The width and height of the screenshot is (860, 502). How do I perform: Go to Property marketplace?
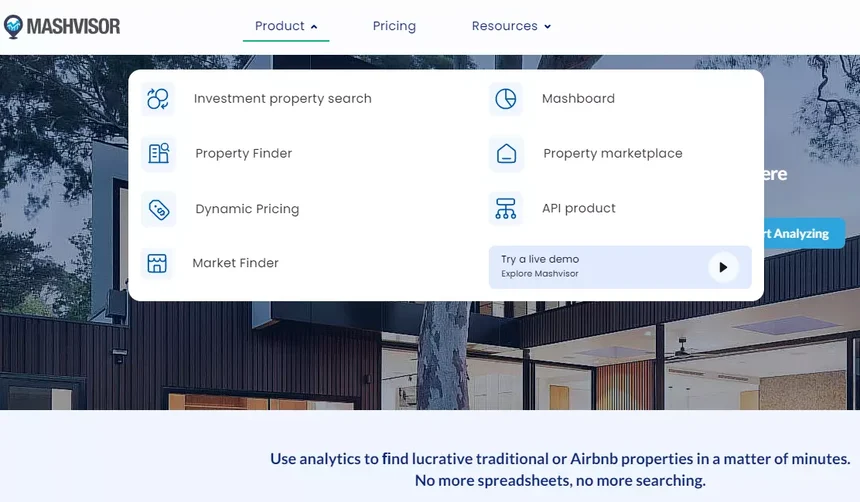(x=613, y=154)
